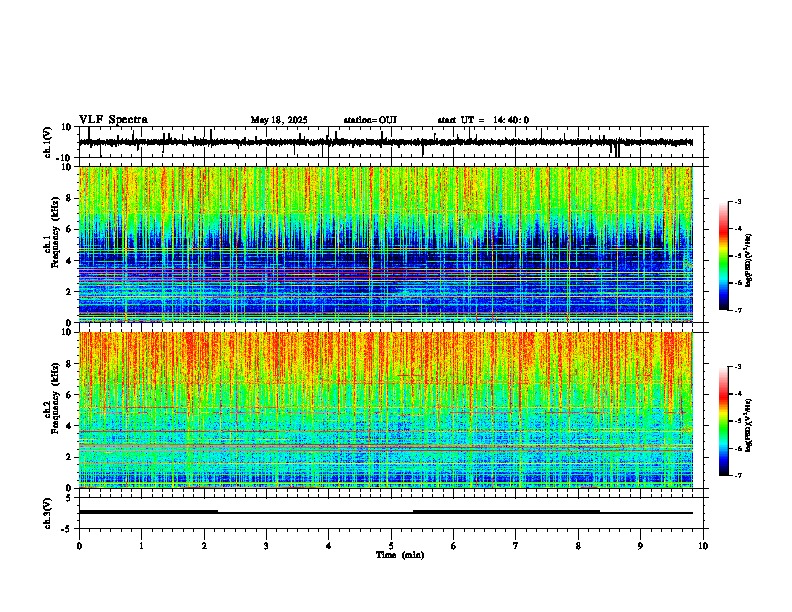Click the ch.2 colorbar "log(PSD)" units label
Image resolution: width=792 pixels, height=612 pixels.
pos(749,425)
